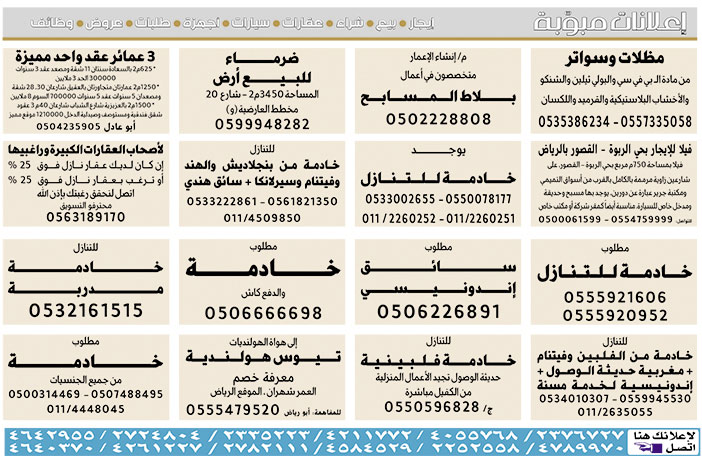Switch to the سيارات category
This screenshot has width=702, height=456.
pos(250,23)
